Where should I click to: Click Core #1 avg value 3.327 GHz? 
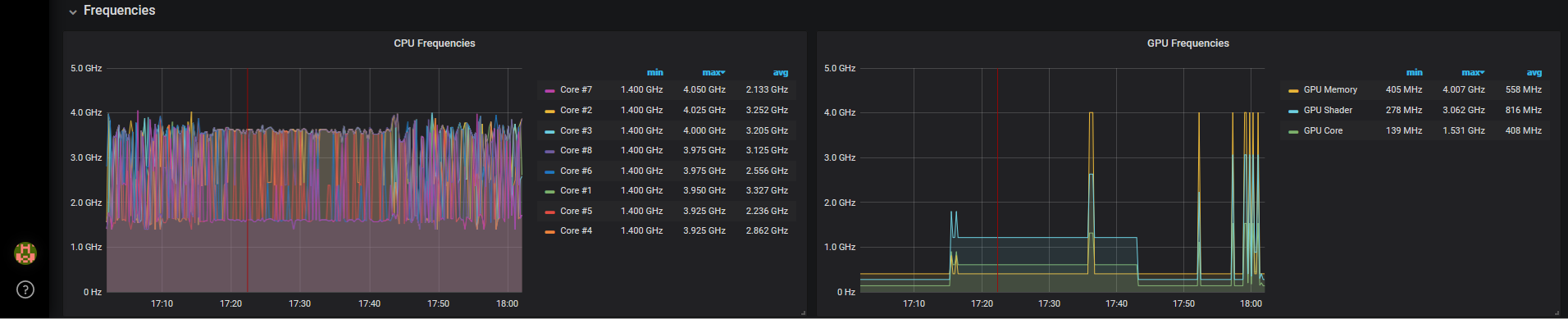(767, 190)
